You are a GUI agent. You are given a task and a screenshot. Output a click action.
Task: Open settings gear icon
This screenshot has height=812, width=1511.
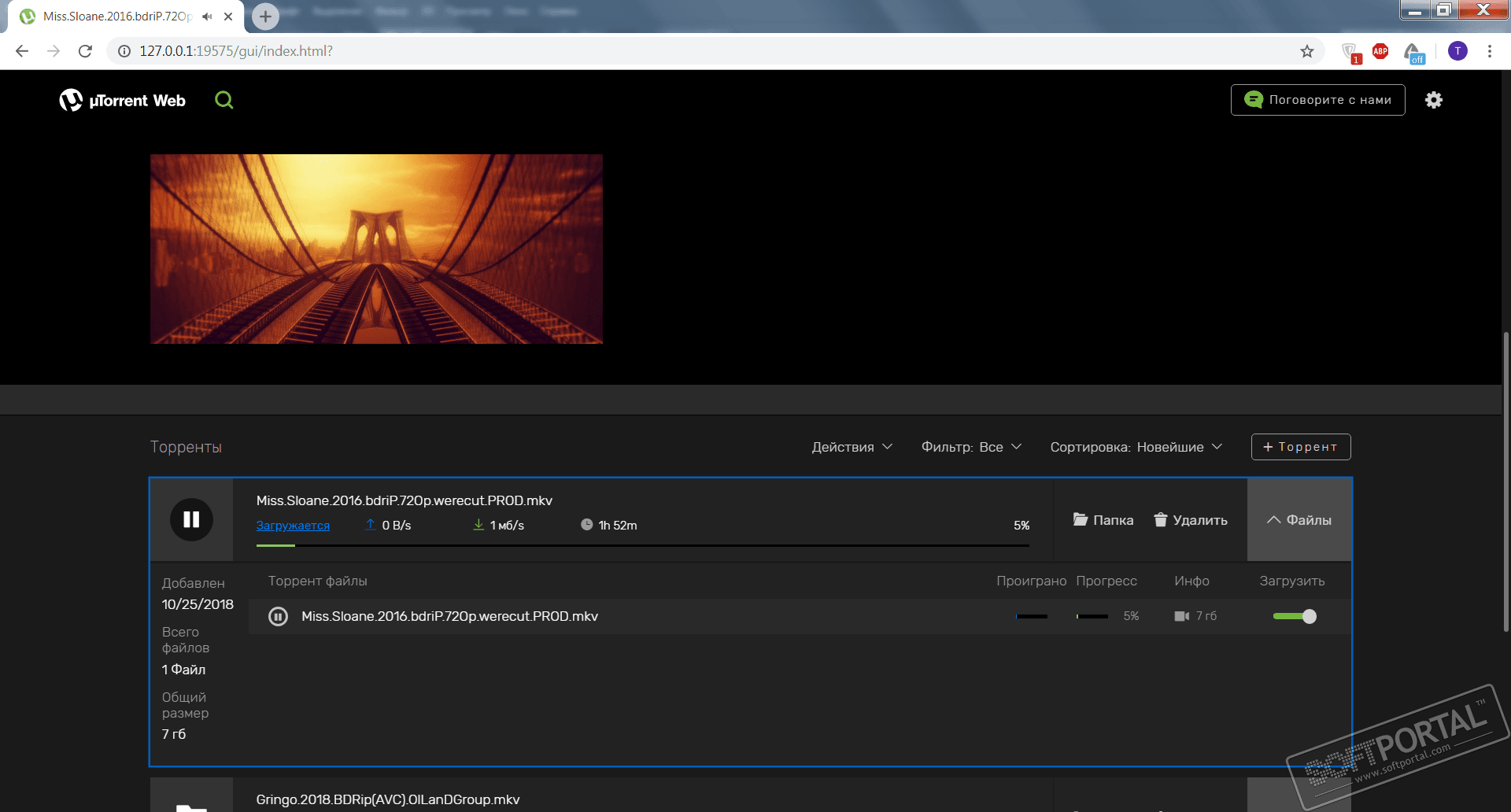click(1434, 100)
